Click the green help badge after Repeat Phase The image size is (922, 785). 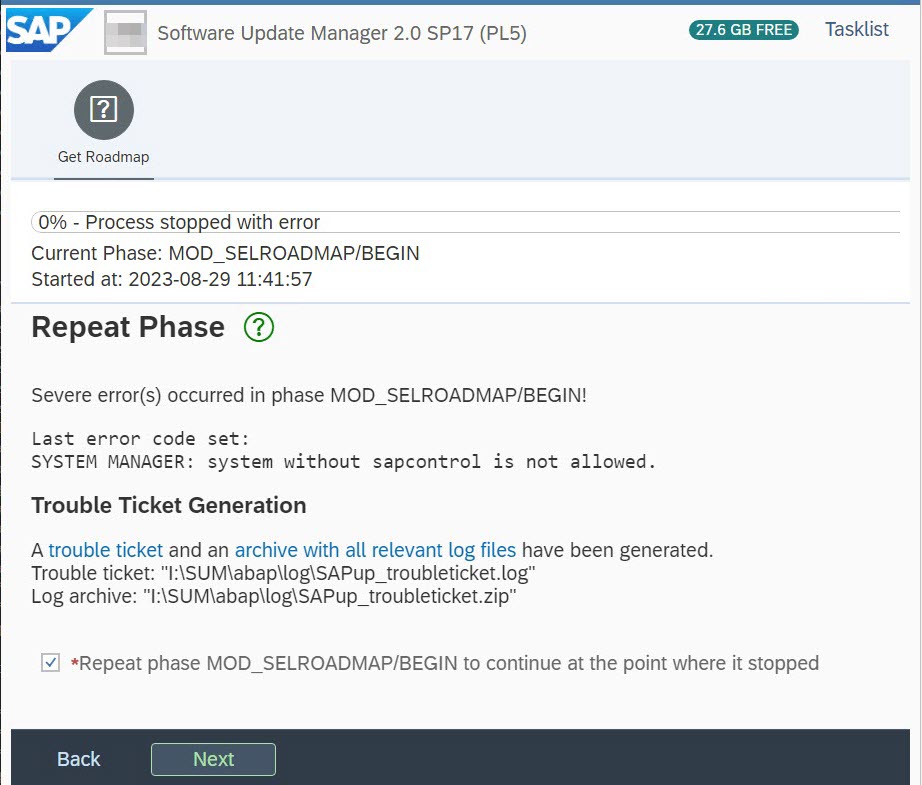(x=257, y=327)
